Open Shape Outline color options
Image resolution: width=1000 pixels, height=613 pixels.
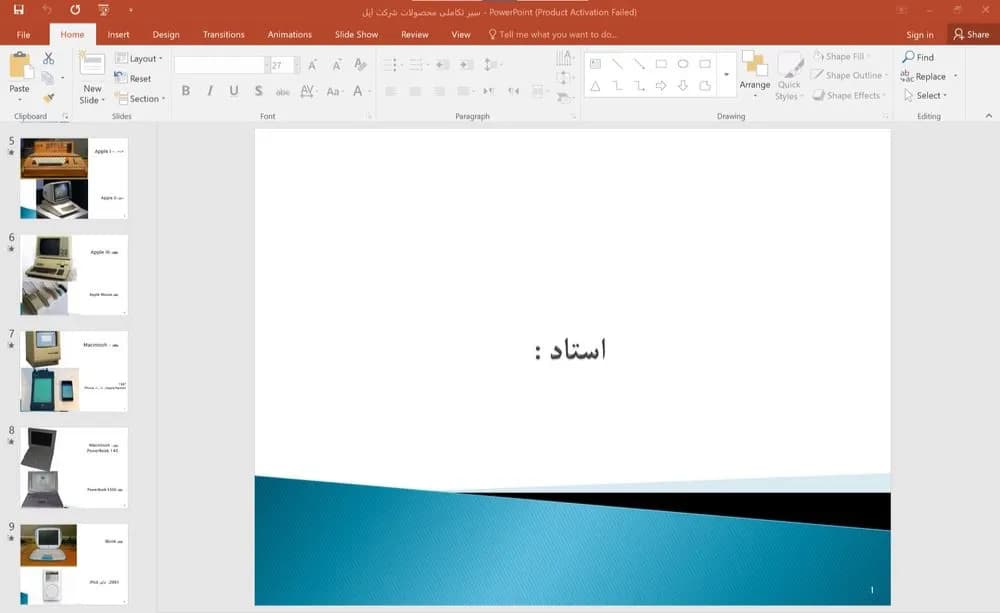click(x=849, y=75)
